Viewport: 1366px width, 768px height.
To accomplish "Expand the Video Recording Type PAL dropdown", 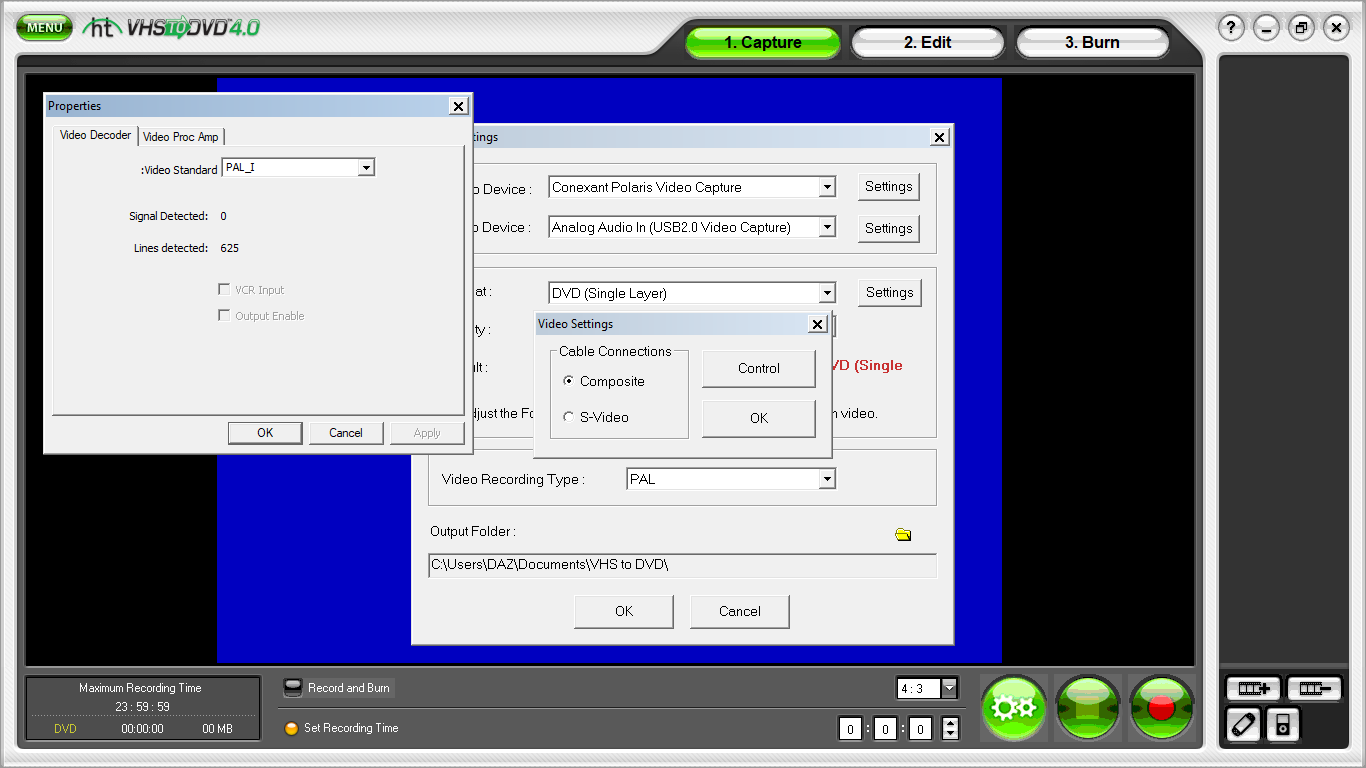I will [x=827, y=479].
